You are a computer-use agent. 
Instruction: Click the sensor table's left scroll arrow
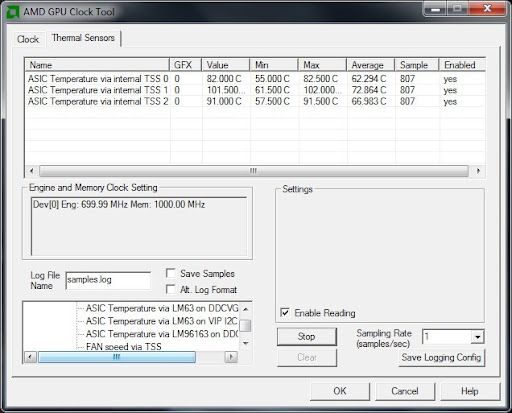32,171
